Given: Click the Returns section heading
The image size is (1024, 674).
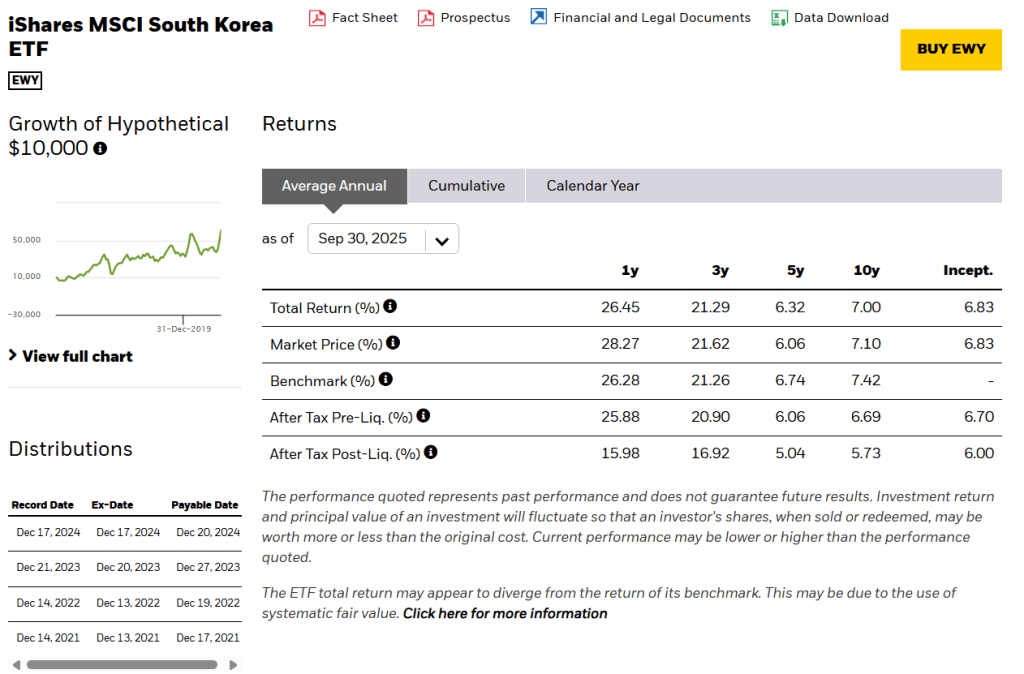Looking at the screenshot, I should tap(299, 124).
